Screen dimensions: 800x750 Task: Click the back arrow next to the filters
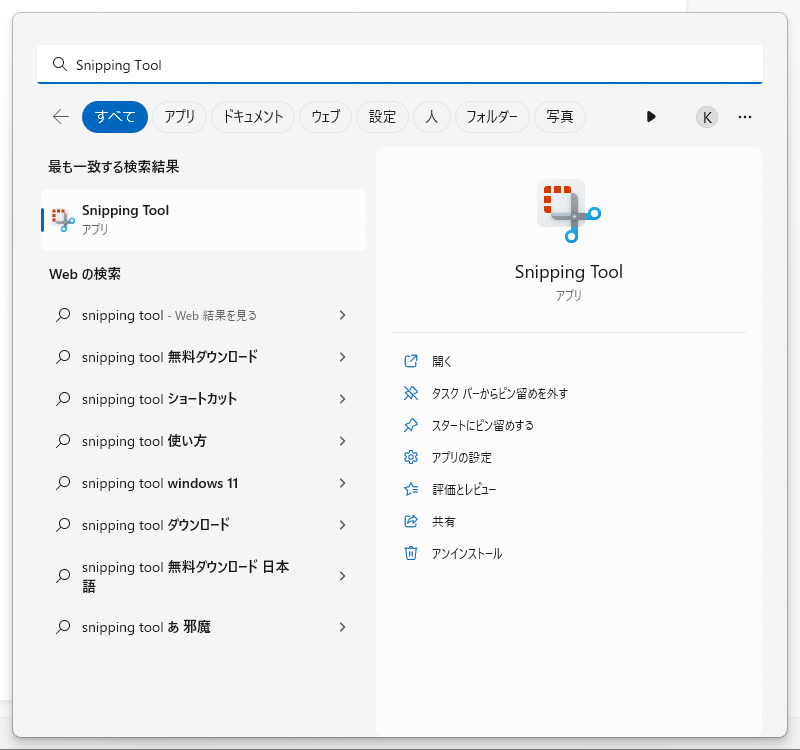pyautogui.click(x=60, y=117)
